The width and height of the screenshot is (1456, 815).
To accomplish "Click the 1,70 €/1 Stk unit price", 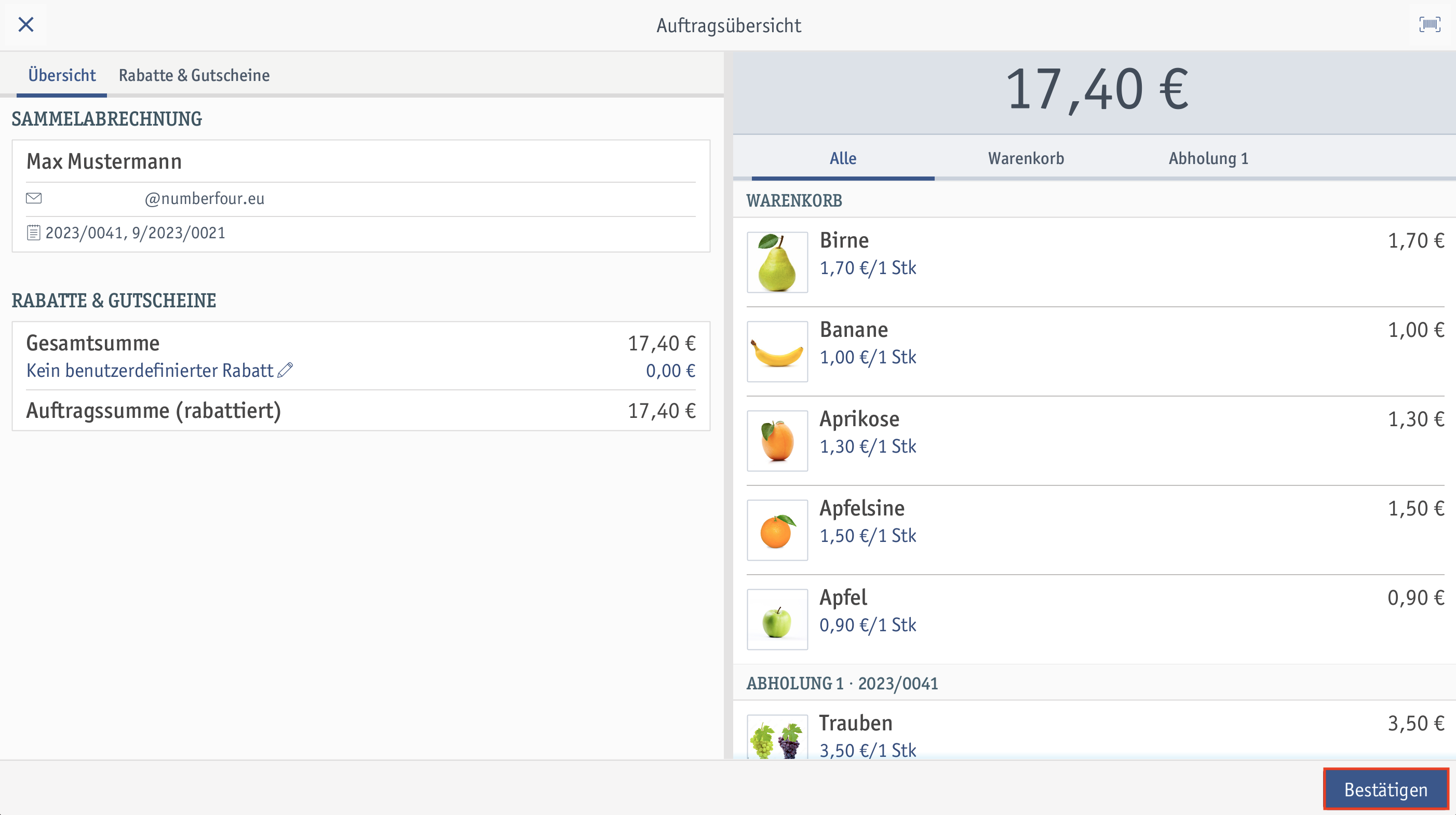I will click(x=868, y=268).
